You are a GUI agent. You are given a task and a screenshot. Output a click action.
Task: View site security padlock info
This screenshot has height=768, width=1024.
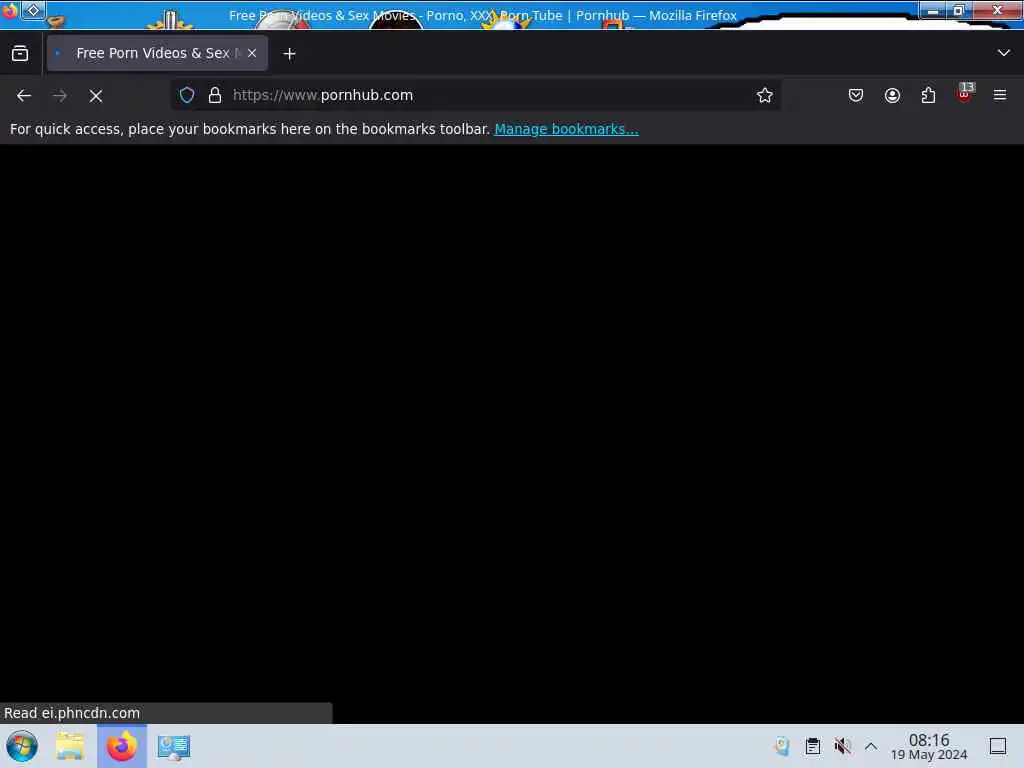click(215, 95)
